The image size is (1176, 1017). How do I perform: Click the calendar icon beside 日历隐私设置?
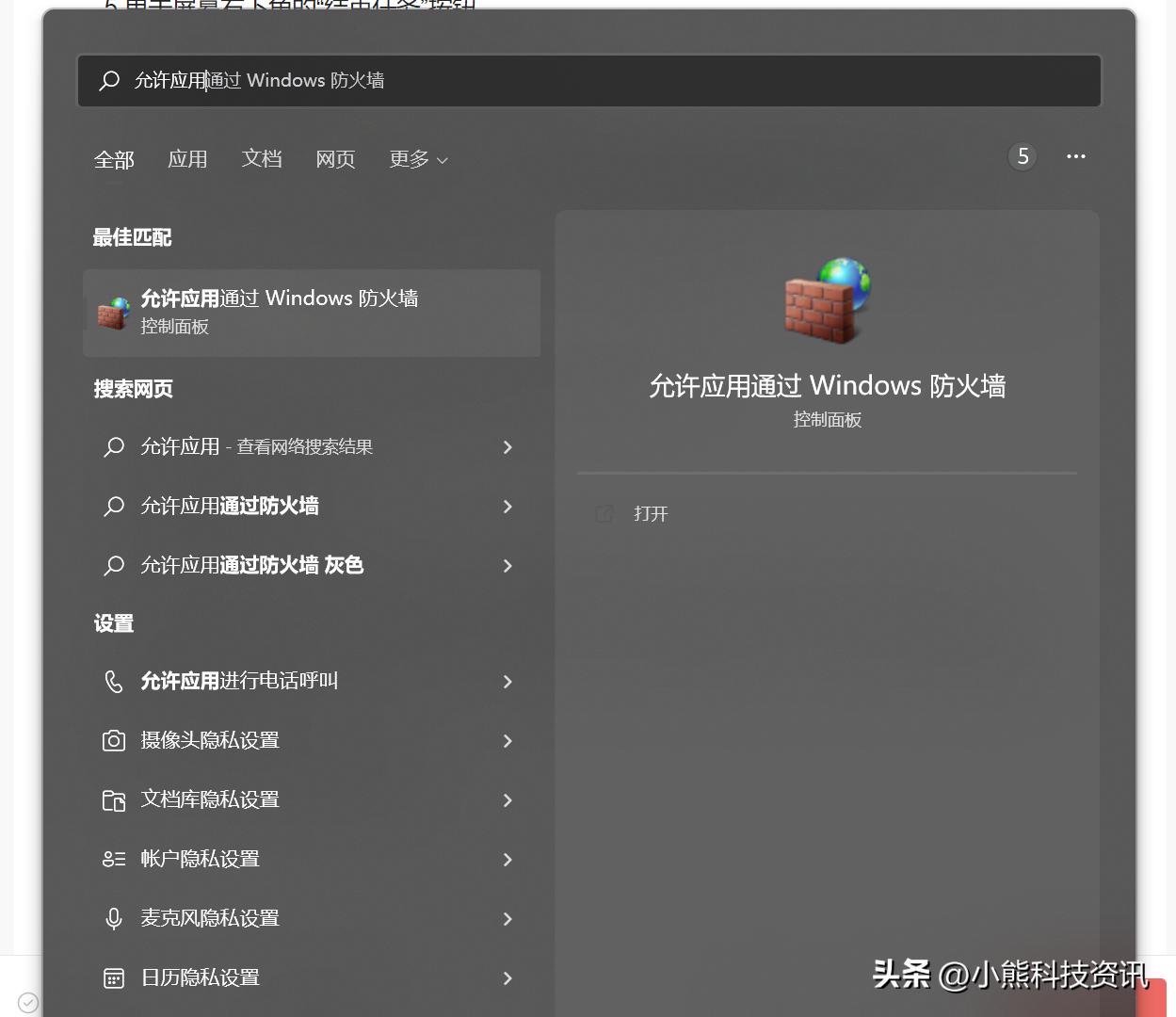(x=113, y=978)
